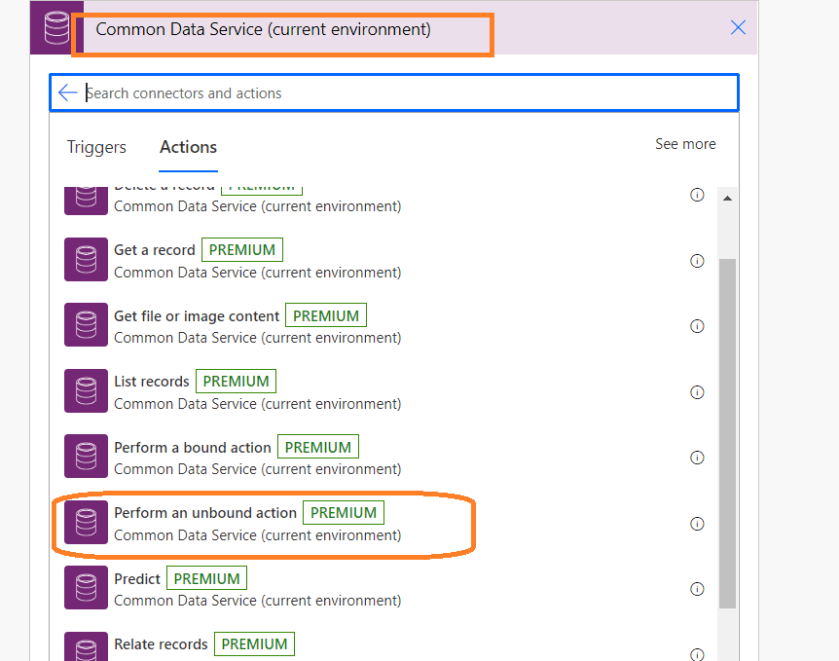Click the back arrow in search box
The height and width of the screenshot is (661, 839).
(x=67, y=93)
